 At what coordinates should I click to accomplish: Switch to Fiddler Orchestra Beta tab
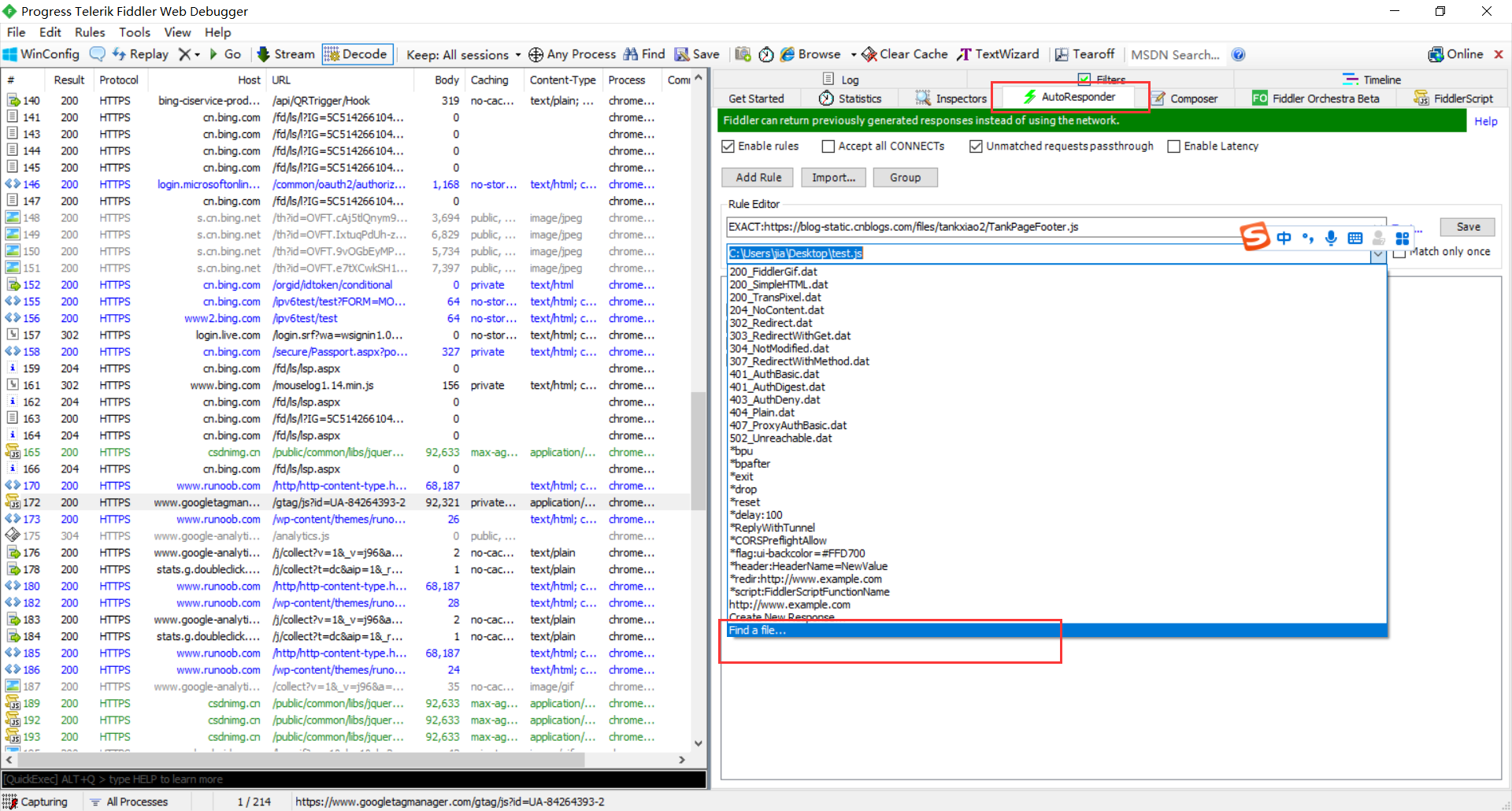tap(1316, 98)
